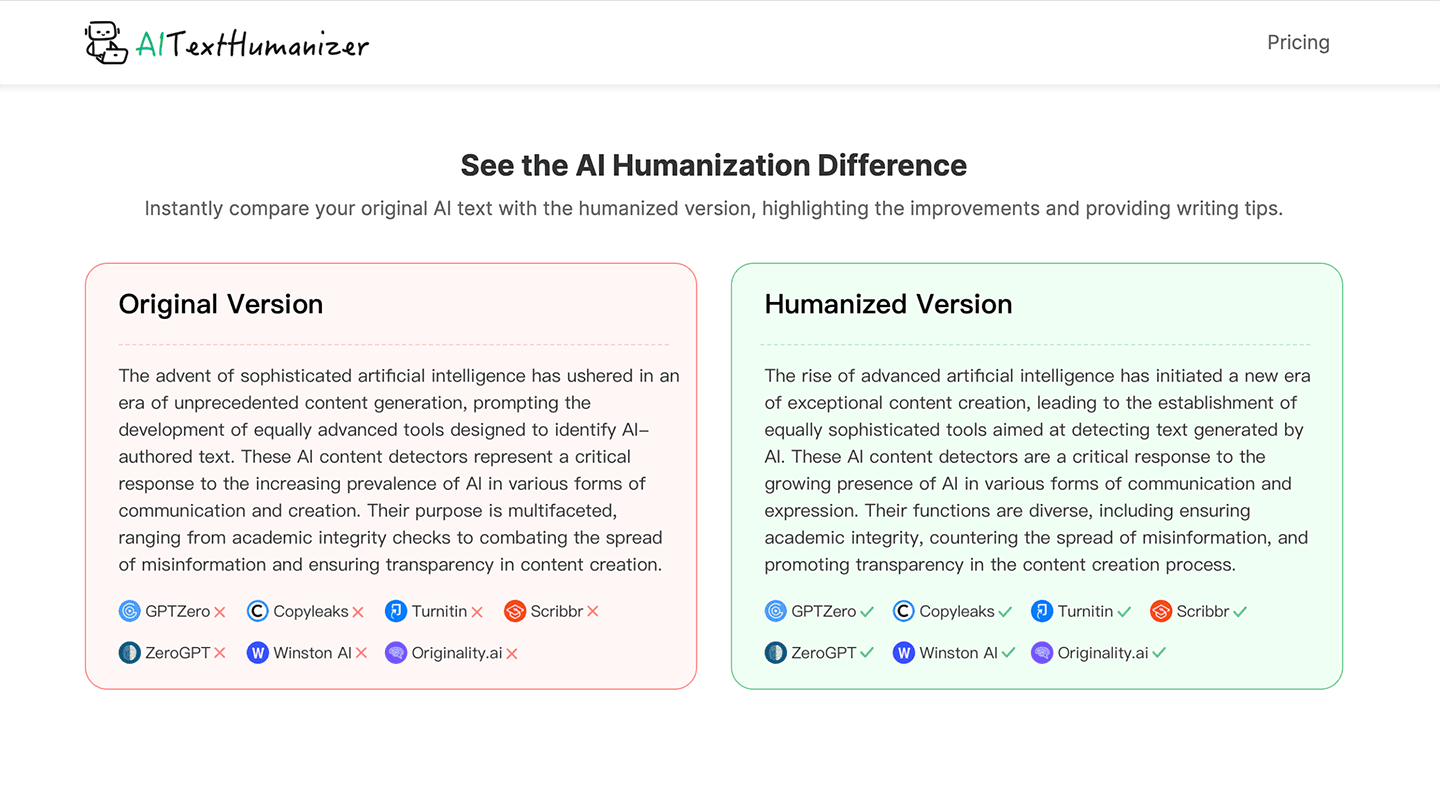This screenshot has height=787, width=1440.
Task: Select the Original Version card heading
Action: [x=221, y=304]
